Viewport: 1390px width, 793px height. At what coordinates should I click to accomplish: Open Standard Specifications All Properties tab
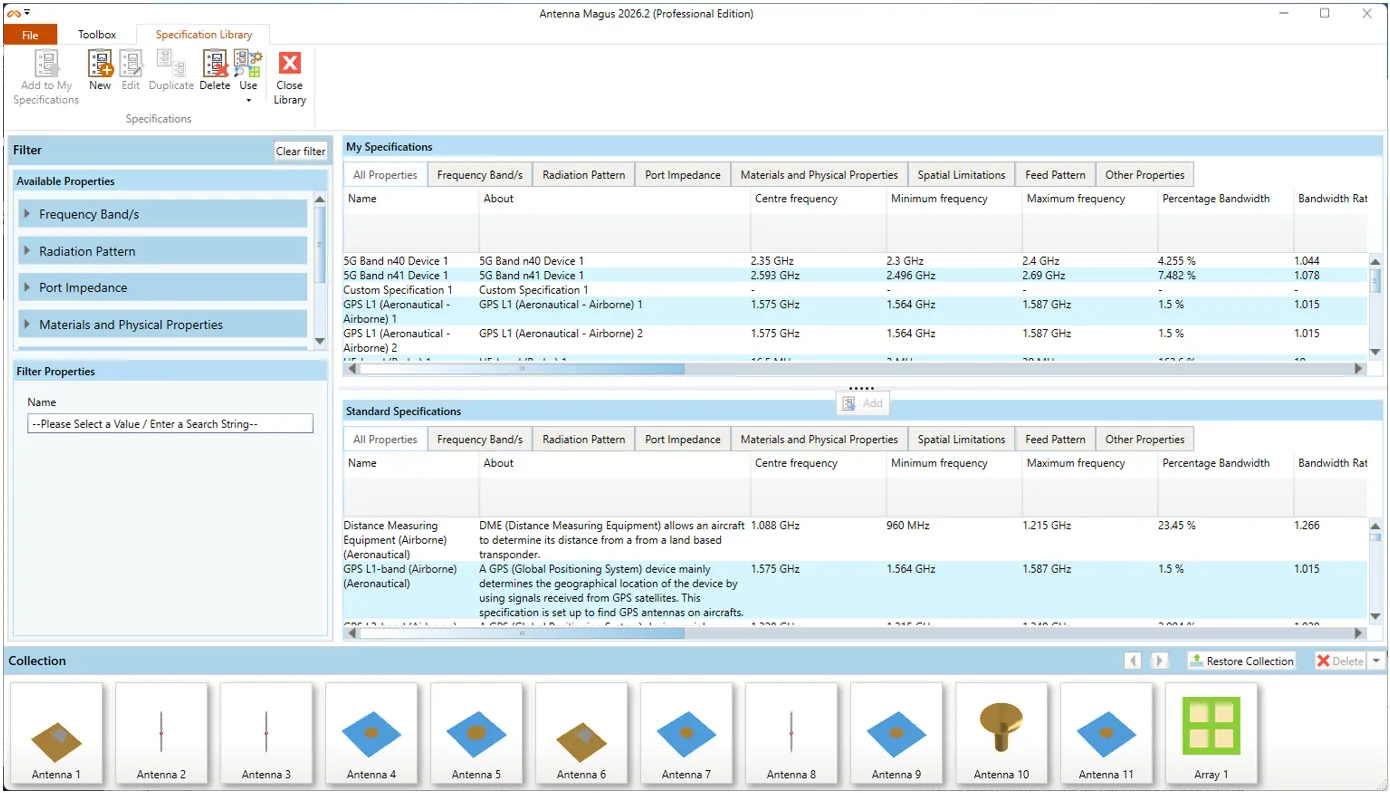click(385, 440)
